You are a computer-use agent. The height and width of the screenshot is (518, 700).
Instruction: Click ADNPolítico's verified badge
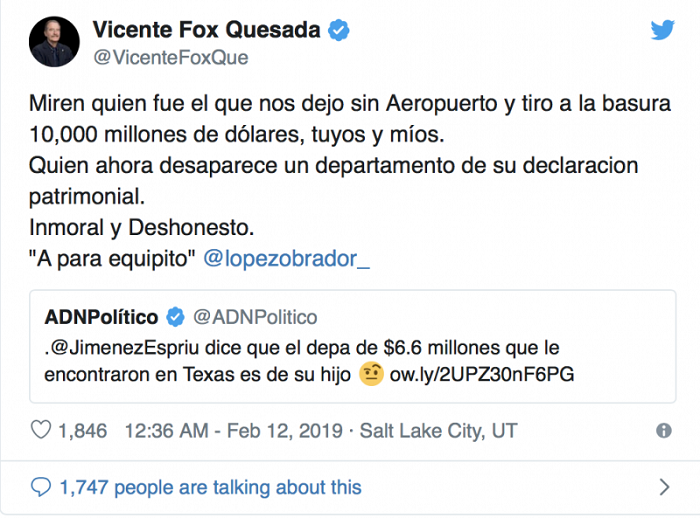[x=175, y=317]
